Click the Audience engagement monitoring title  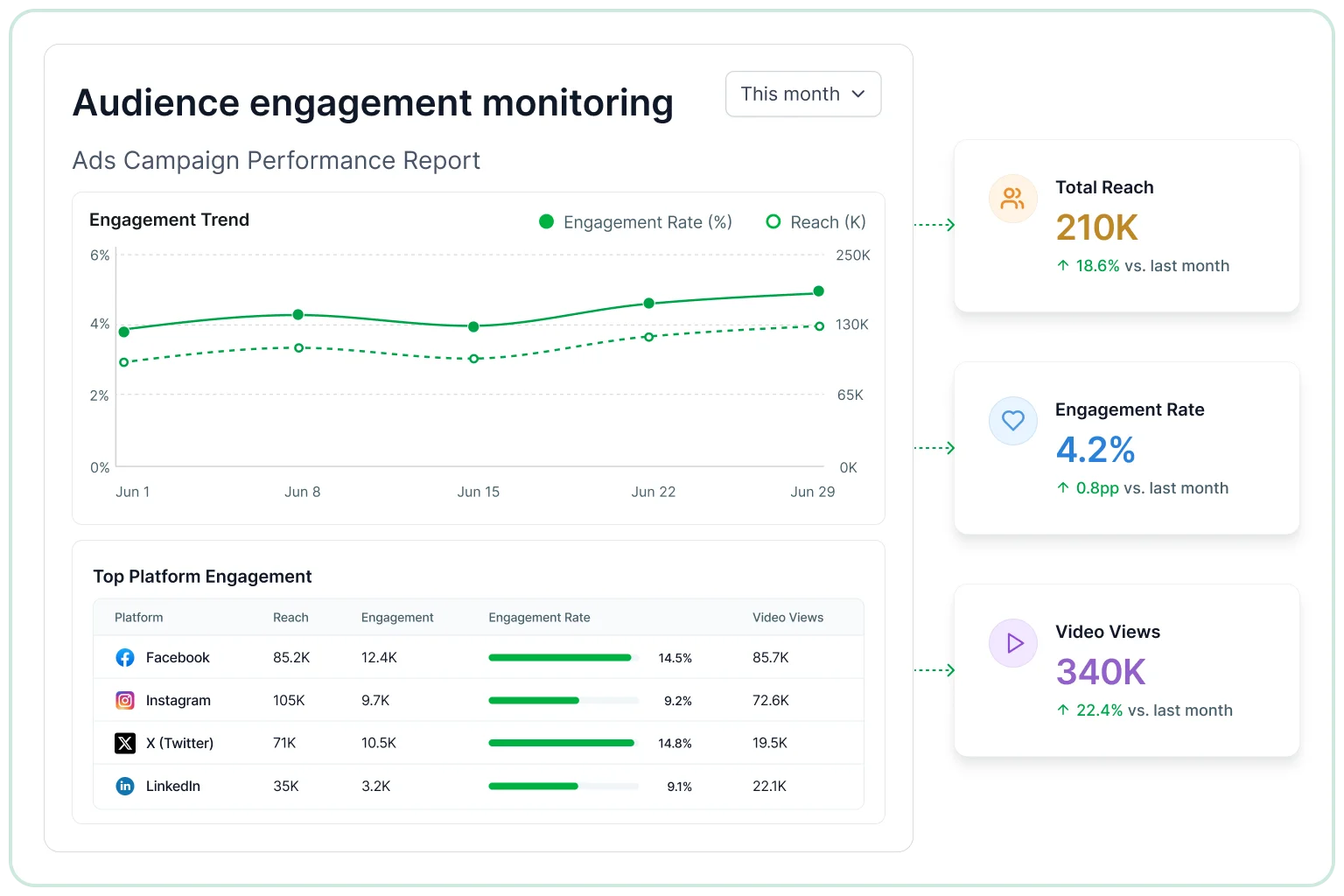(x=373, y=102)
